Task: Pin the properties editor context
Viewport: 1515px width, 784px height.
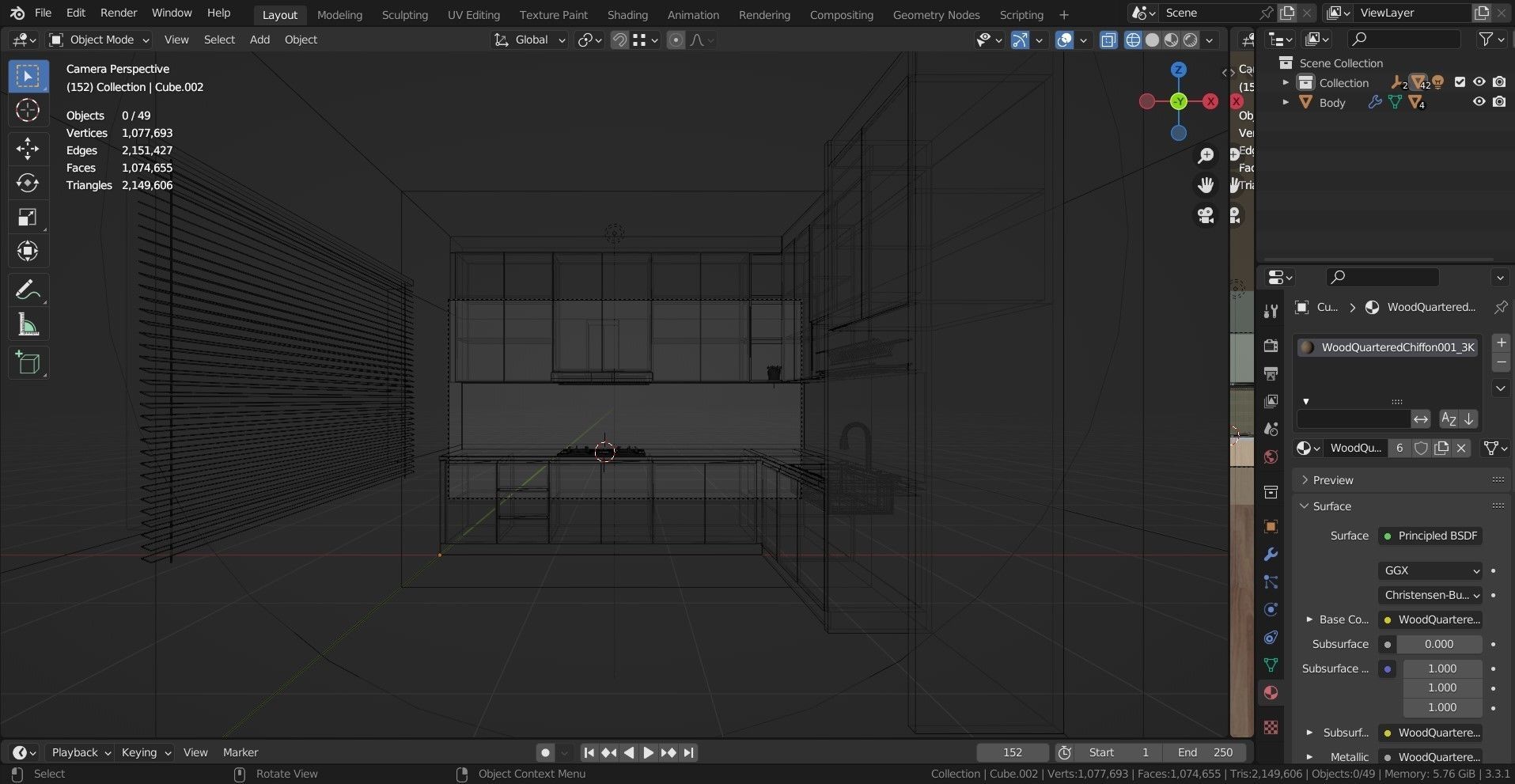Action: tap(1500, 307)
